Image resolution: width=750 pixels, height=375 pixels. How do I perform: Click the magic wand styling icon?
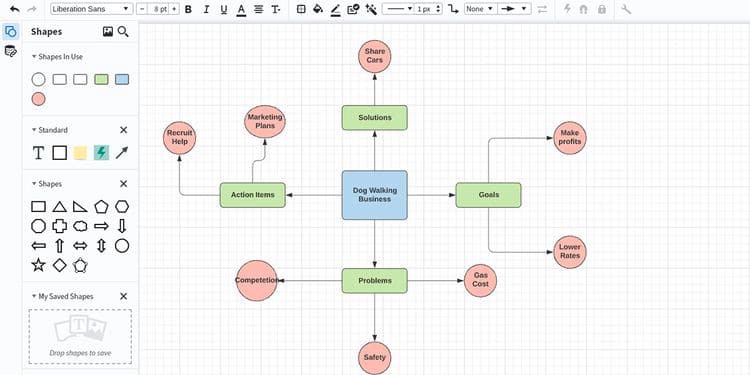(371, 9)
